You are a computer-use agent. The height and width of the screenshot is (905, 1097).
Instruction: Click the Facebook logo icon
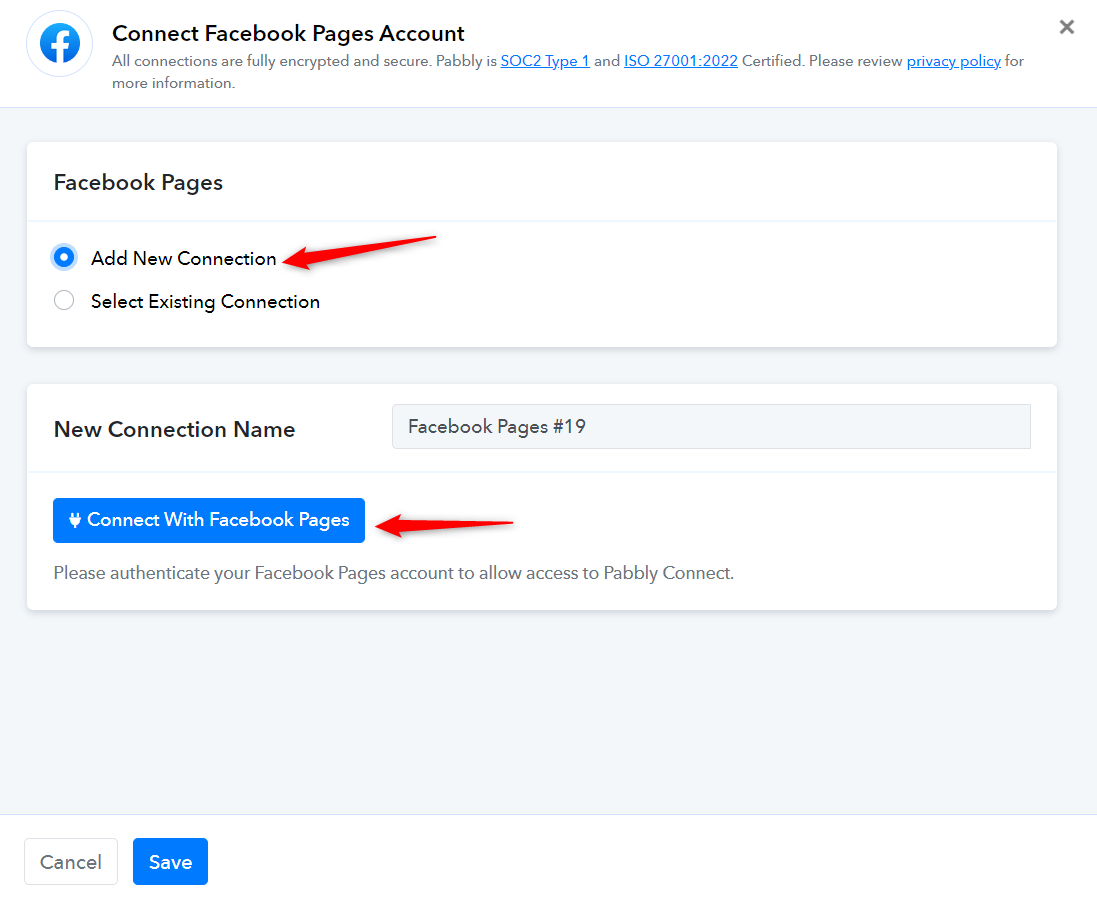click(59, 43)
